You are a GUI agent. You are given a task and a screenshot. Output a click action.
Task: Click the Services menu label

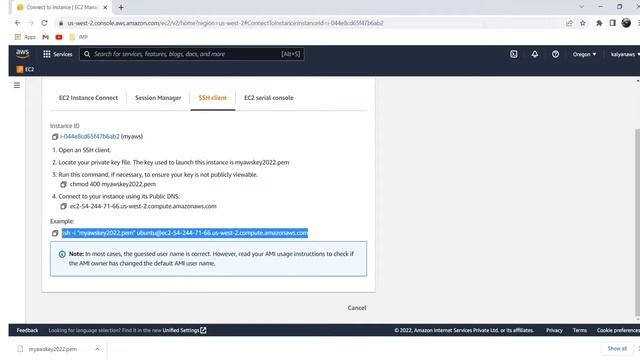[x=62, y=54]
